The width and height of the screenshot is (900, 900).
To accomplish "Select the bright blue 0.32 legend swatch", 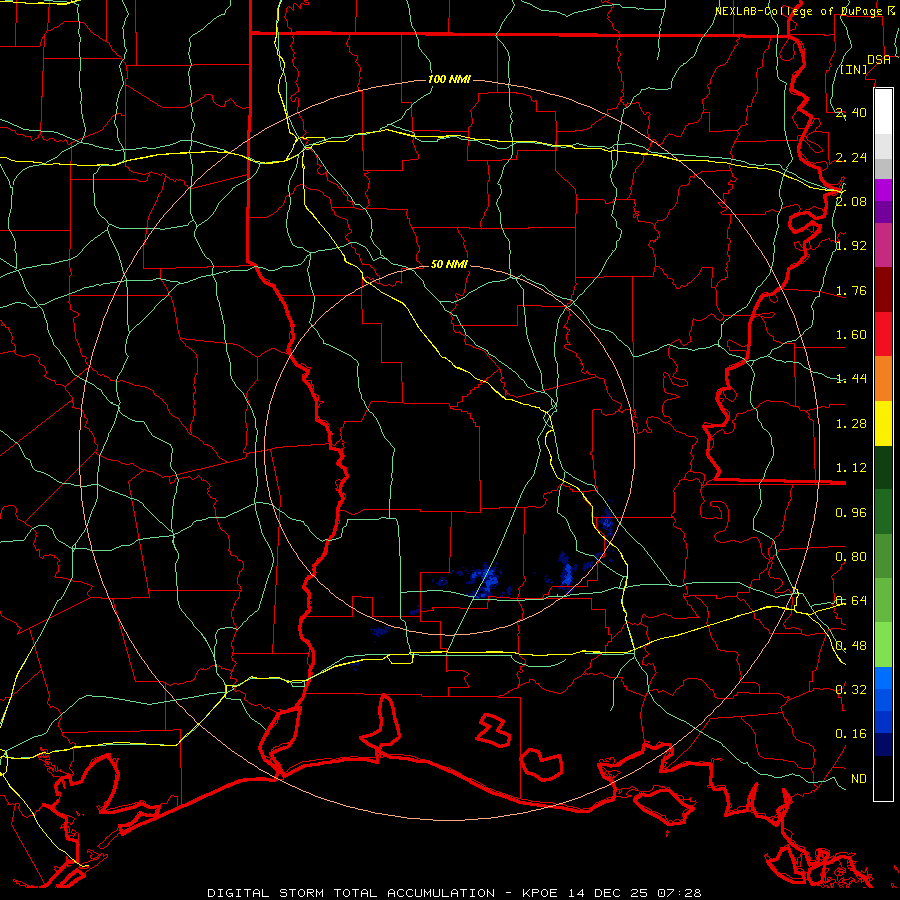I will pos(883,678).
